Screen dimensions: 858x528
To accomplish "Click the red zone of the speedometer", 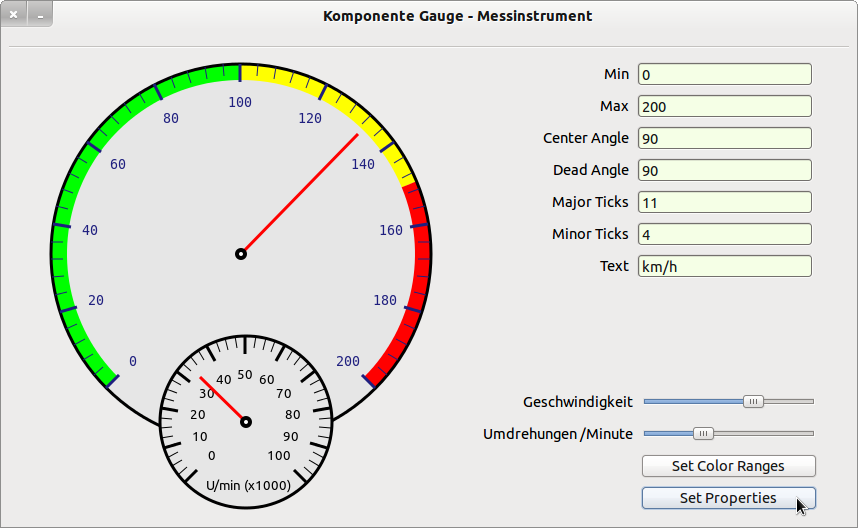I will click(x=417, y=290).
